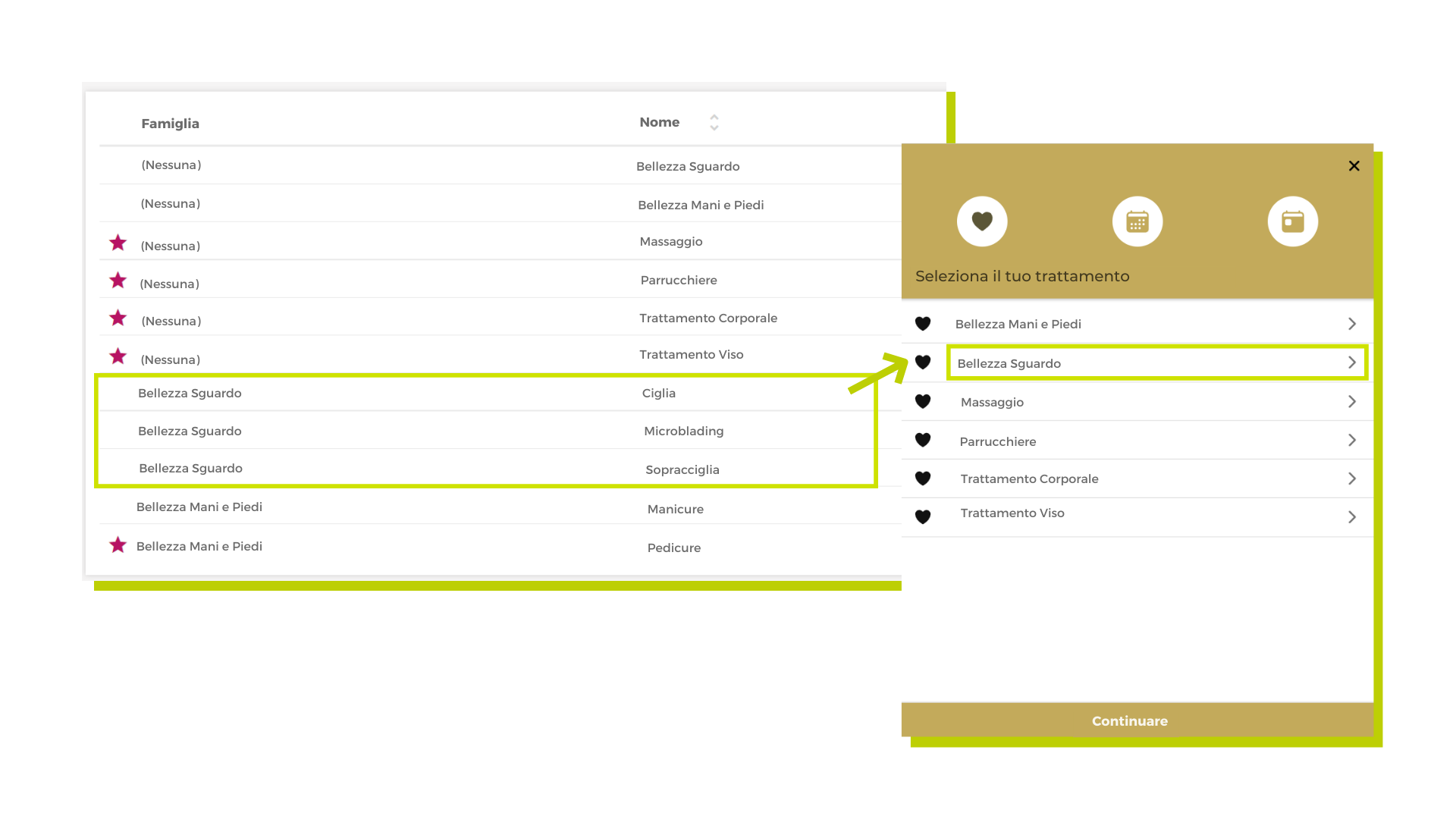Screen dimensions: 1456x819
Task: Click heart icon beside Trattamento Corporale option
Action: pyautogui.click(x=923, y=479)
